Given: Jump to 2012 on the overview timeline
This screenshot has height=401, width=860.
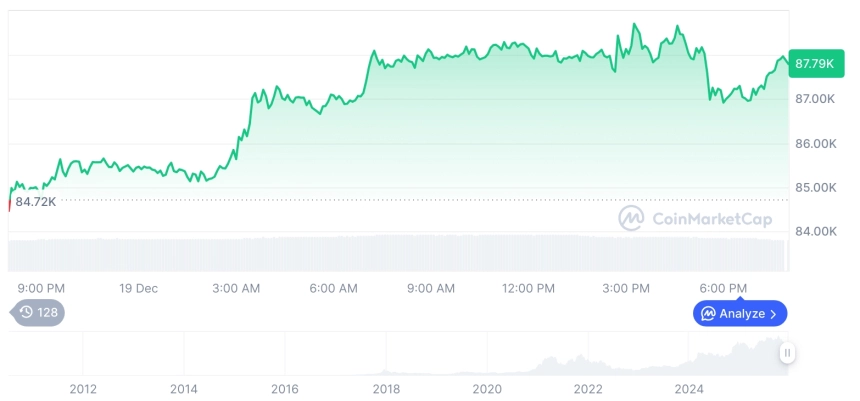Looking at the screenshot, I should coord(83,388).
